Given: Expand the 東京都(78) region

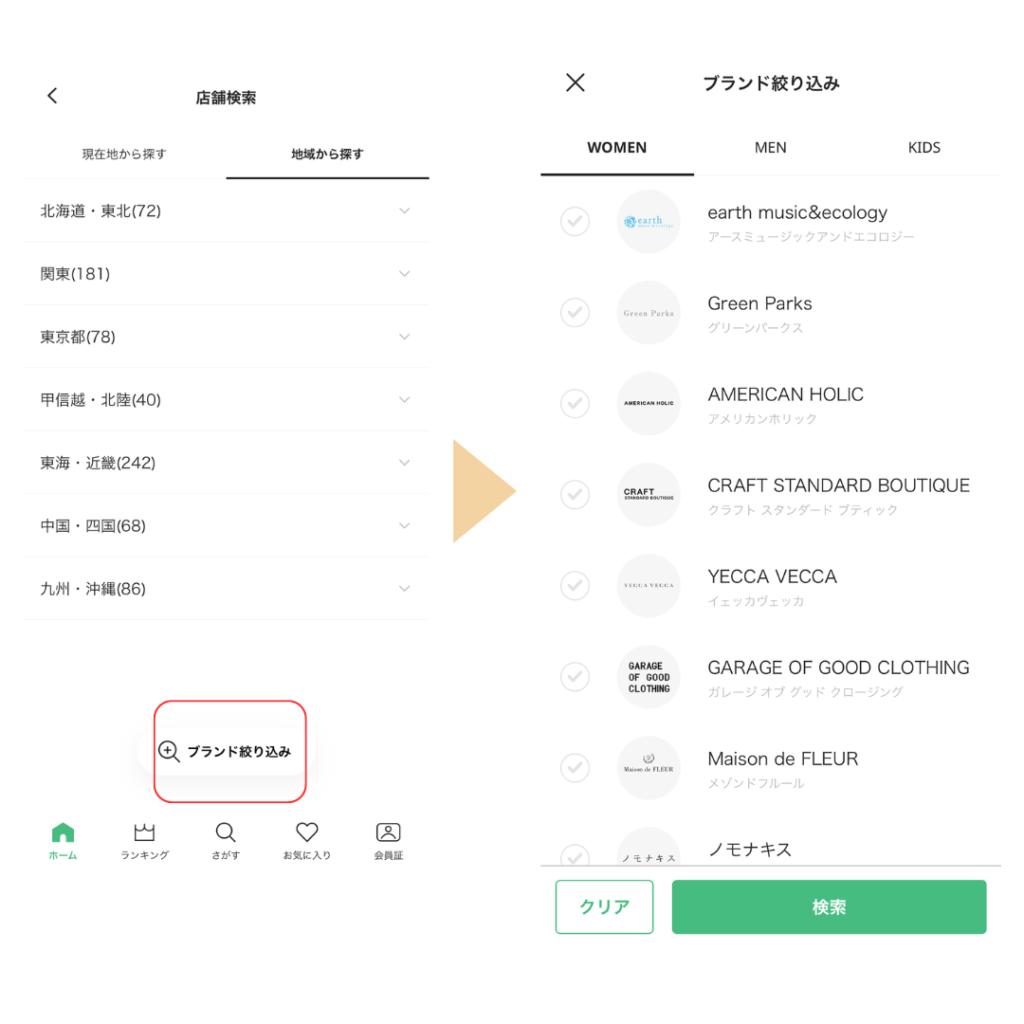Looking at the screenshot, I should tap(226, 337).
